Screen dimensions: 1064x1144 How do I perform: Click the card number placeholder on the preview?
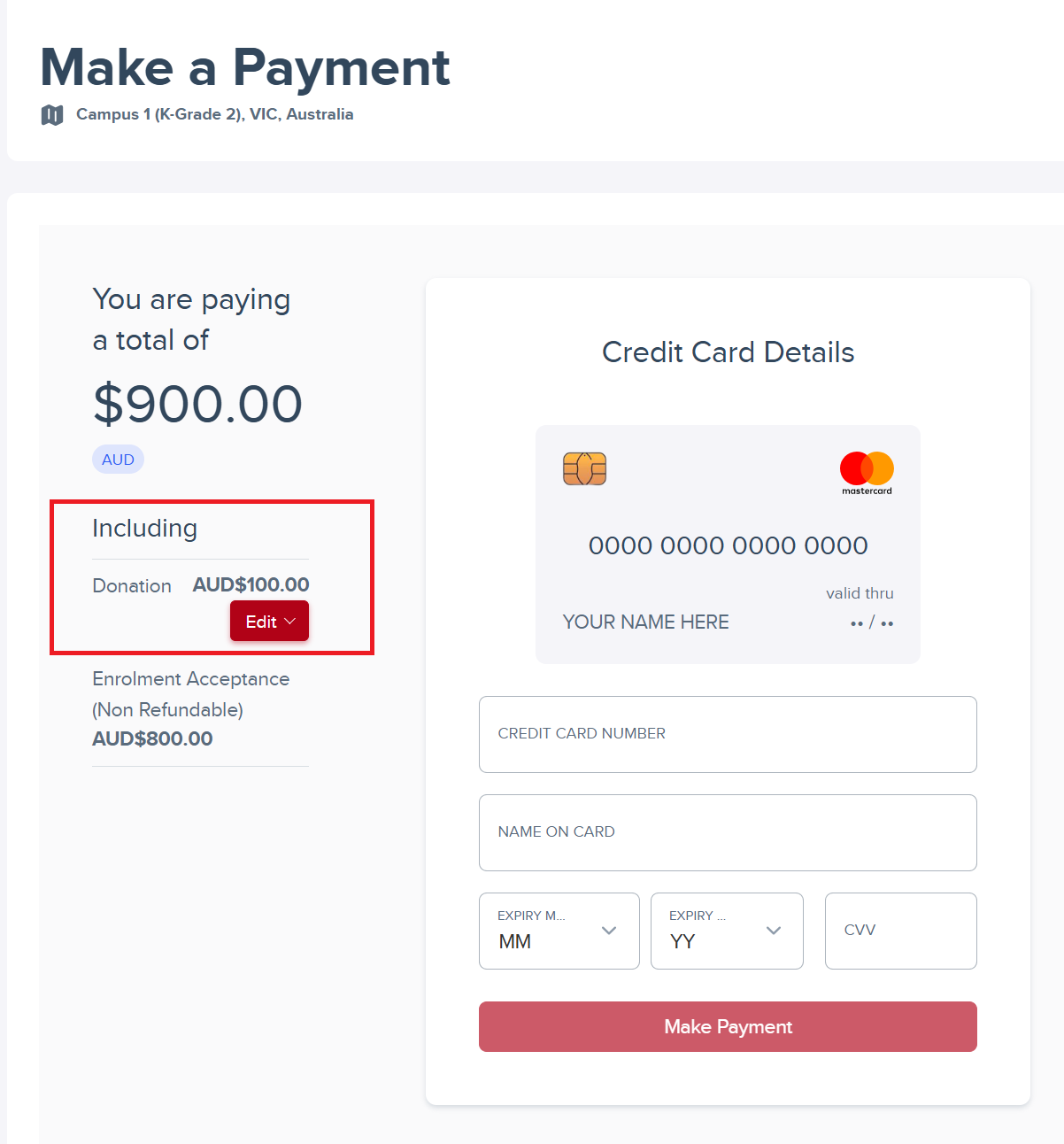pos(728,545)
